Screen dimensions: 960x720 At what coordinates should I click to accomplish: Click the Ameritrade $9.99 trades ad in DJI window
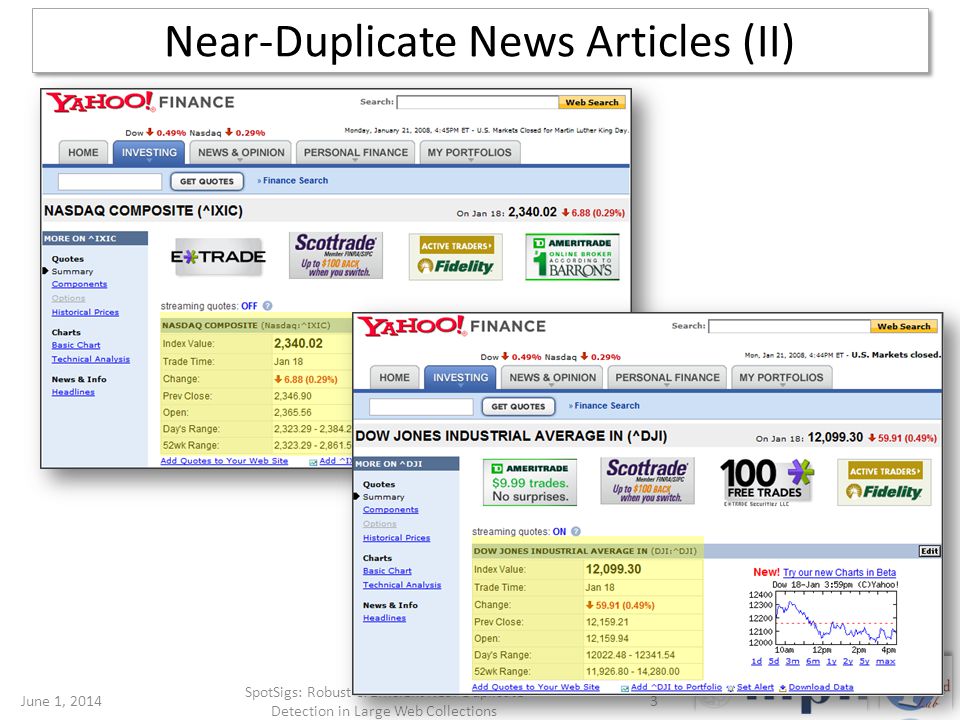tap(530, 482)
